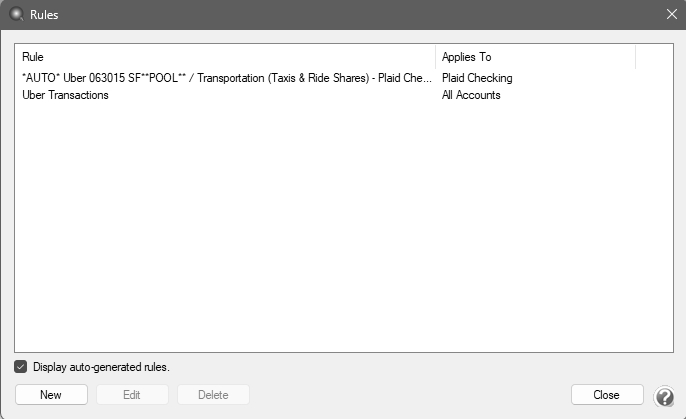This screenshot has width=686, height=419.
Task: Select the Uber Transactions rule
Action: click(66, 95)
